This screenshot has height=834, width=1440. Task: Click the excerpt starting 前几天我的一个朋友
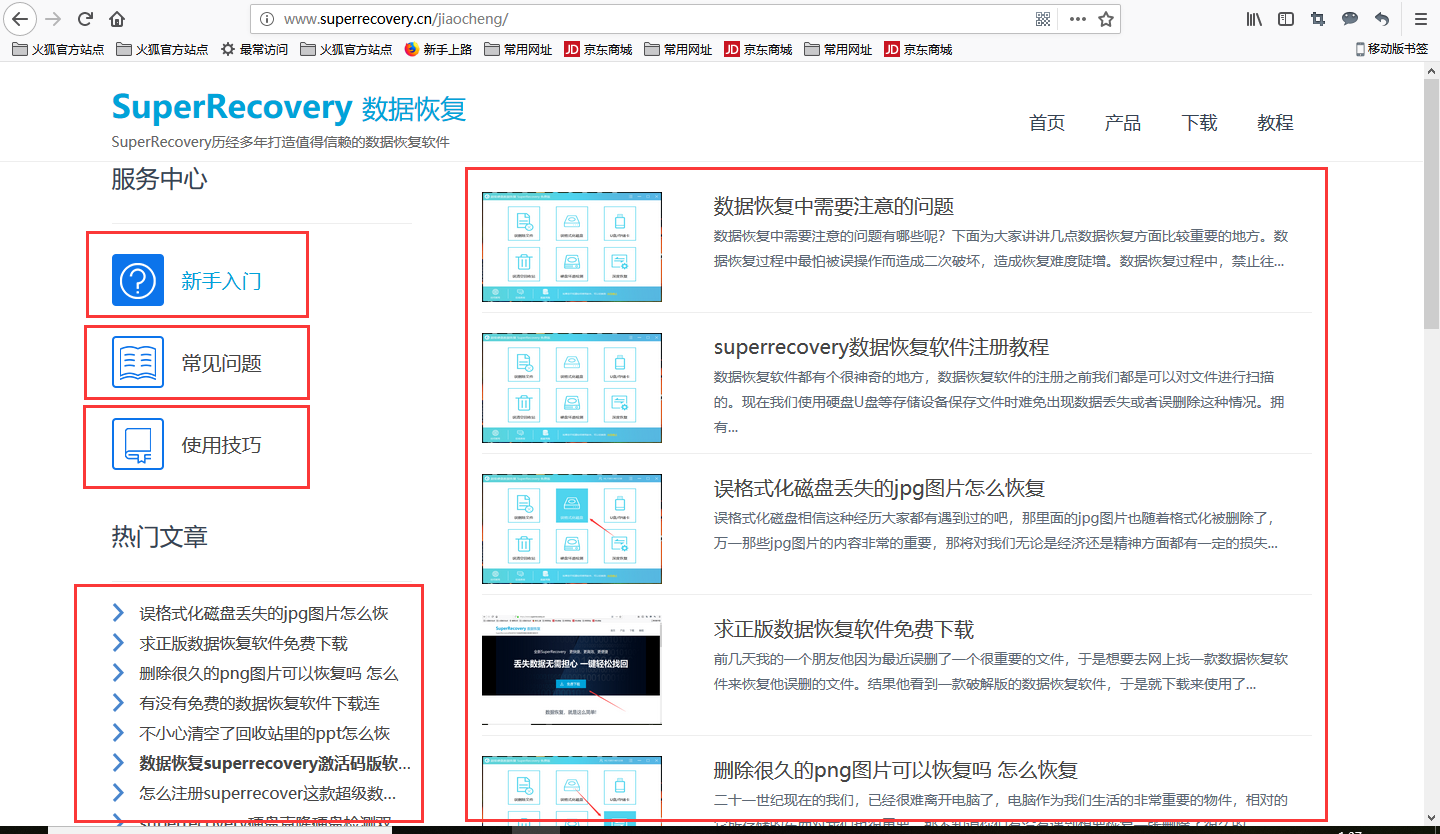1001,672
